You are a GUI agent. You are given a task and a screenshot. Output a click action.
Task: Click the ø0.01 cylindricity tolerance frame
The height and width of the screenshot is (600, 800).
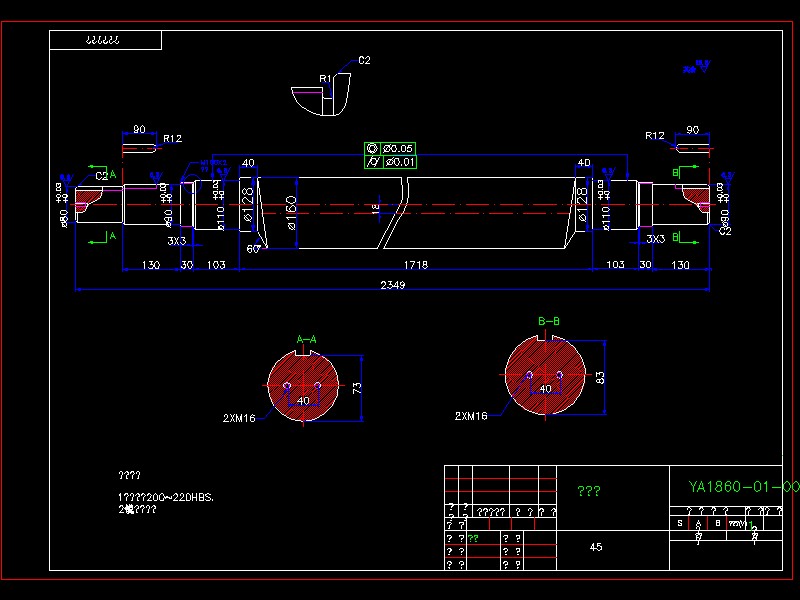[x=390, y=162]
